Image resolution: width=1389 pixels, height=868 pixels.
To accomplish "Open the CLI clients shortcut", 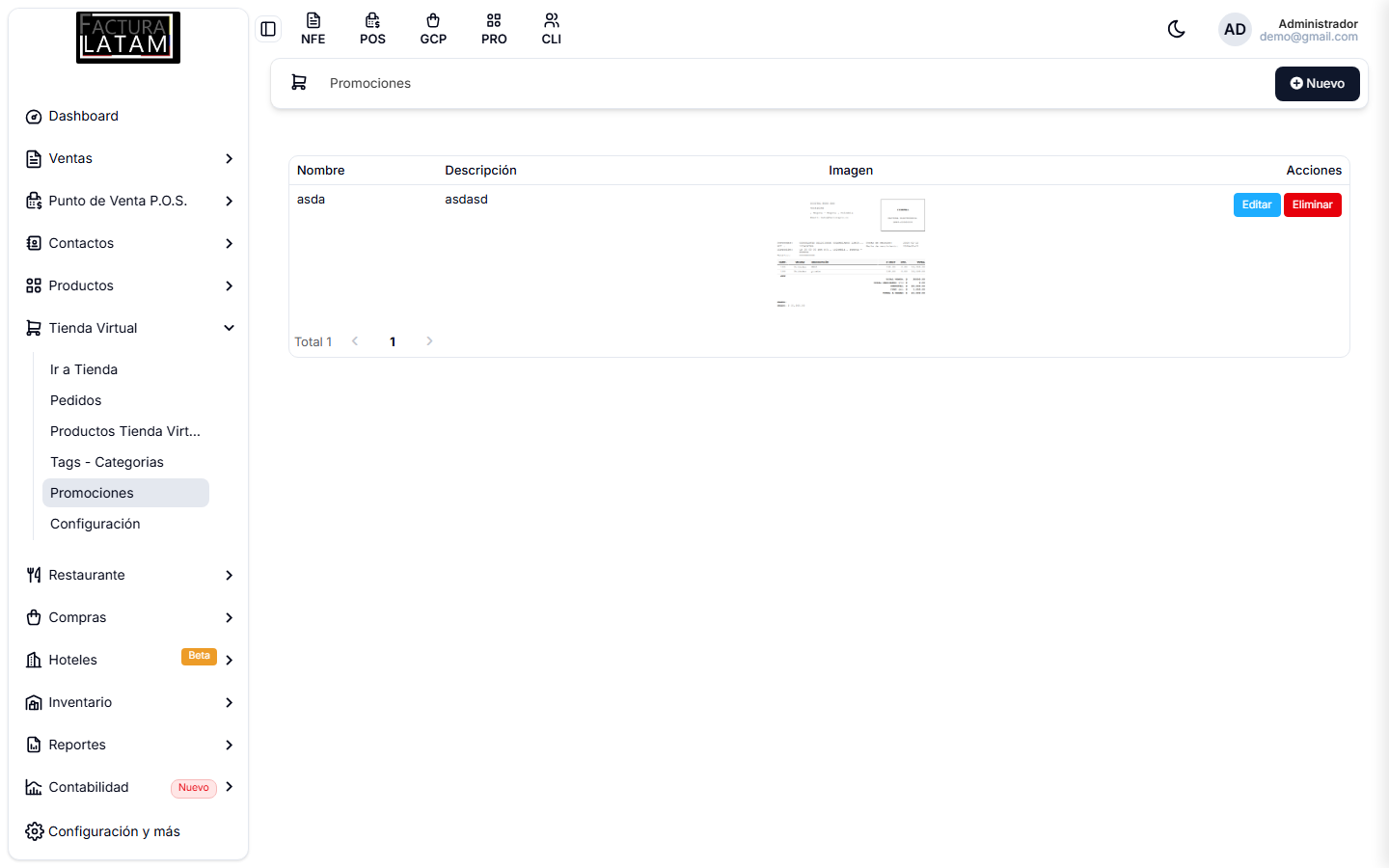I will (x=552, y=29).
